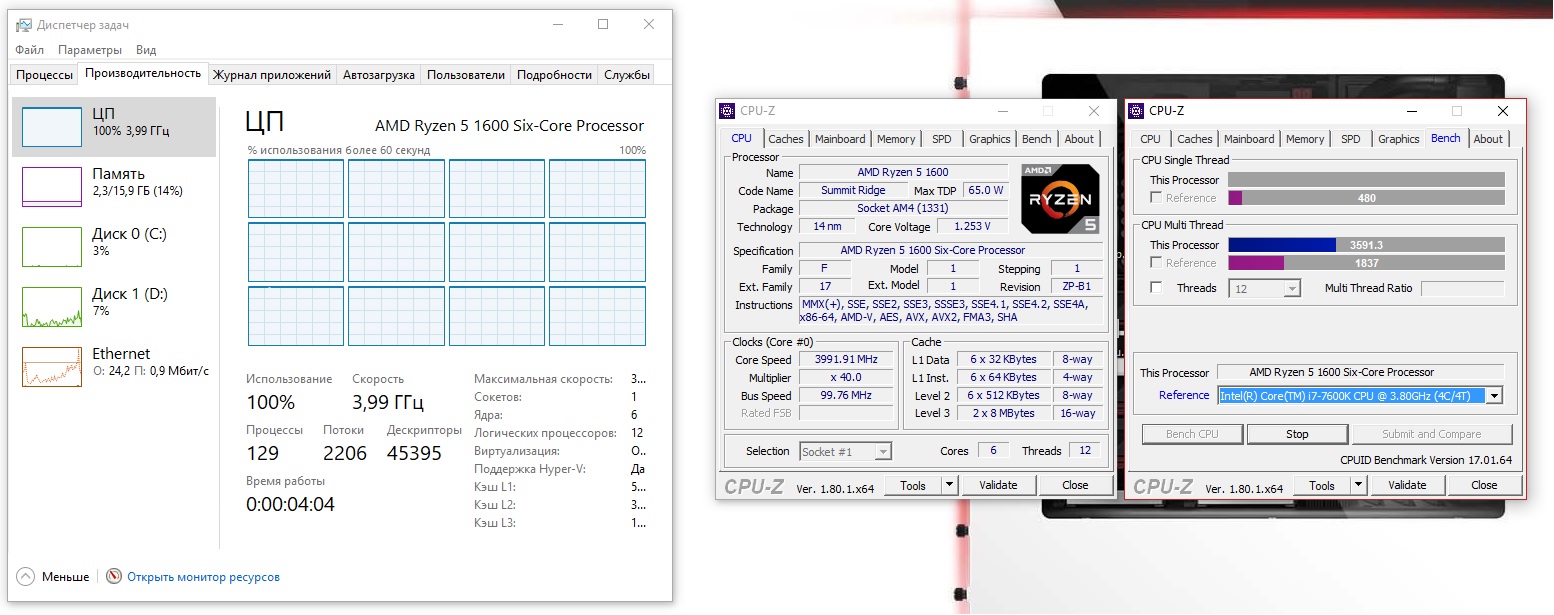
Task: Click the CPU-Z icon in Bench window title
Action: [x=1136, y=111]
